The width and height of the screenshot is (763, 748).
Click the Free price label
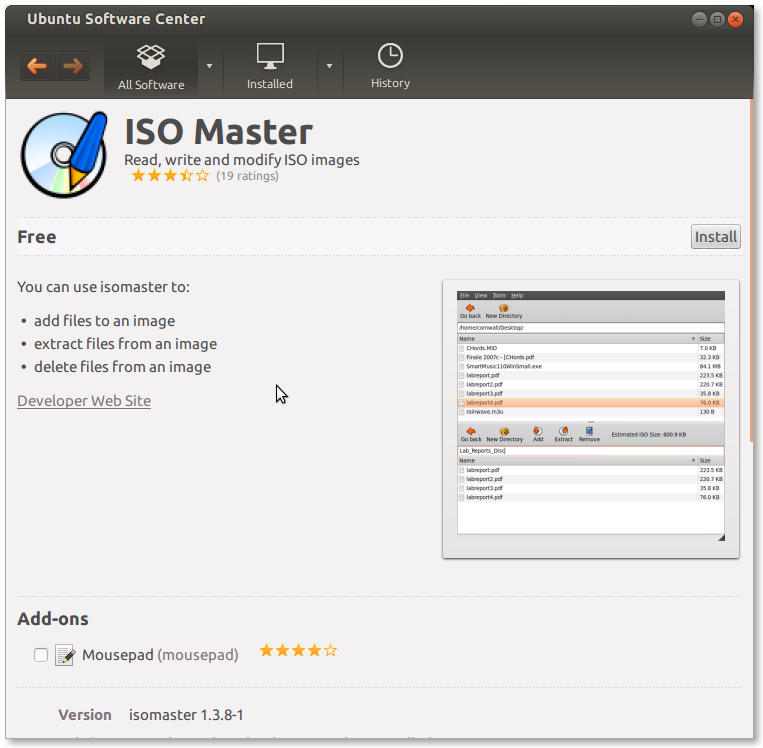37,237
